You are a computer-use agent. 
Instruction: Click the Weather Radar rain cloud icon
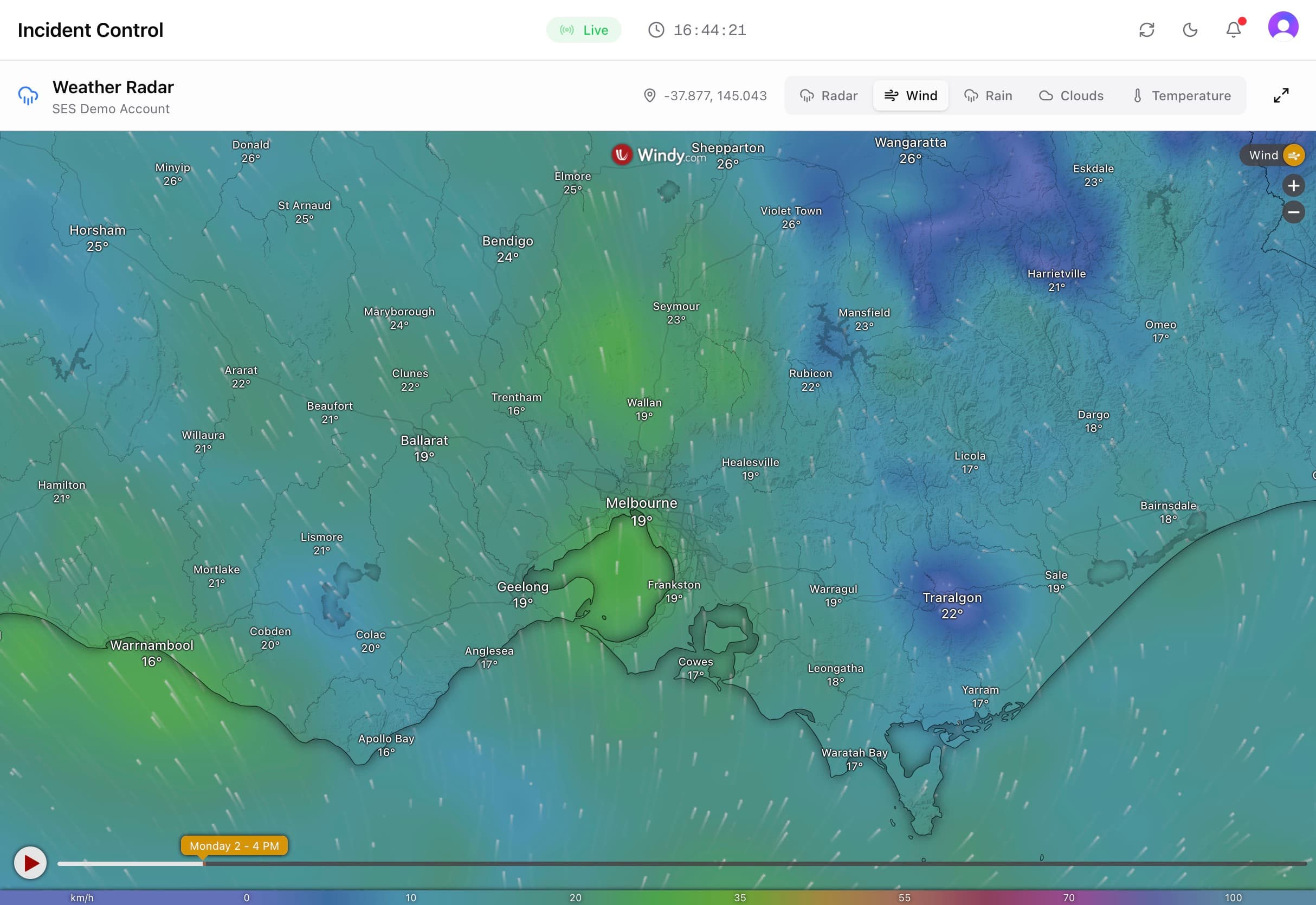[x=27, y=95]
